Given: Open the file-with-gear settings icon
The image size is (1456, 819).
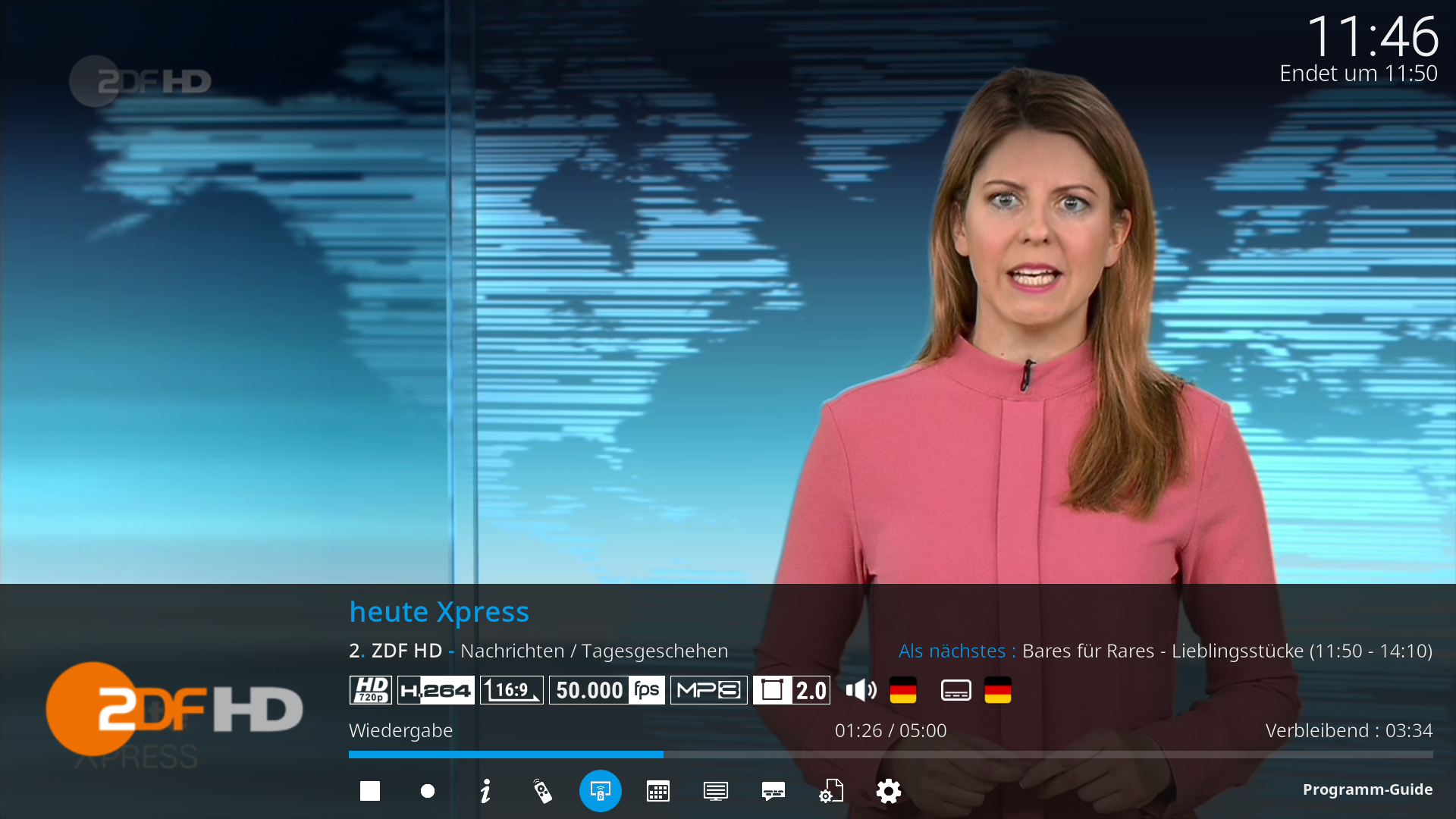Looking at the screenshot, I should [831, 791].
